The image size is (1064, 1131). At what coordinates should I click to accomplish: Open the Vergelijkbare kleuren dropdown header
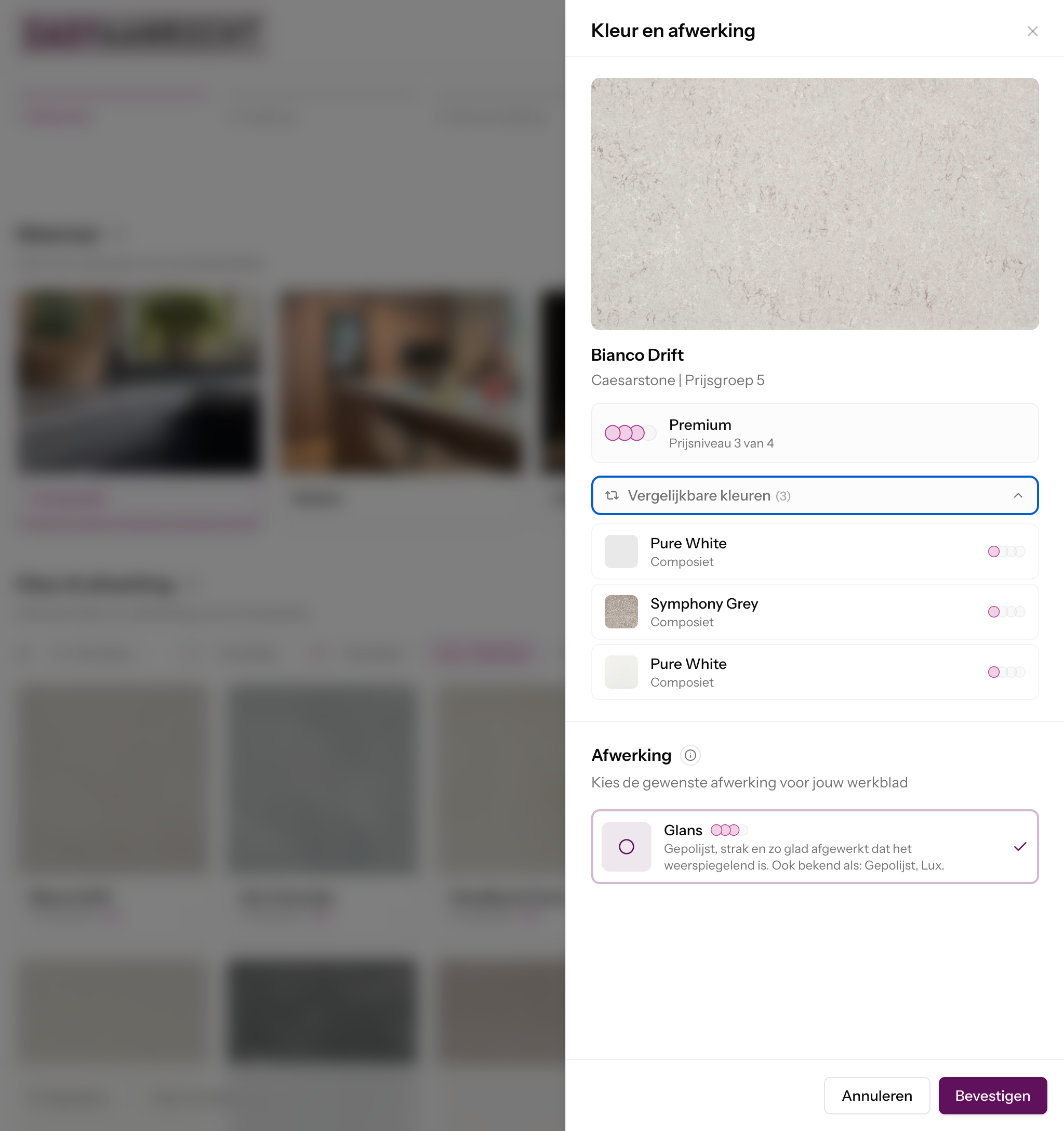(x=814, y=495)
